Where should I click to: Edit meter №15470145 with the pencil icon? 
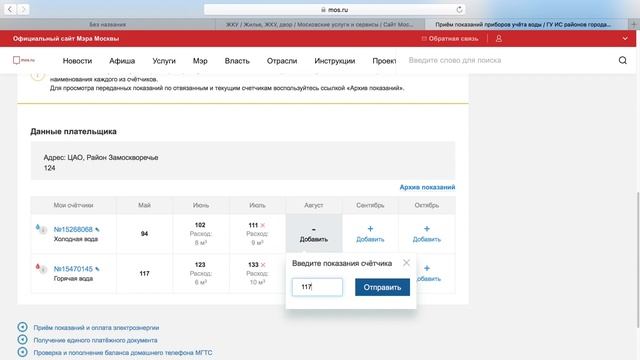[x=97, y=269]
